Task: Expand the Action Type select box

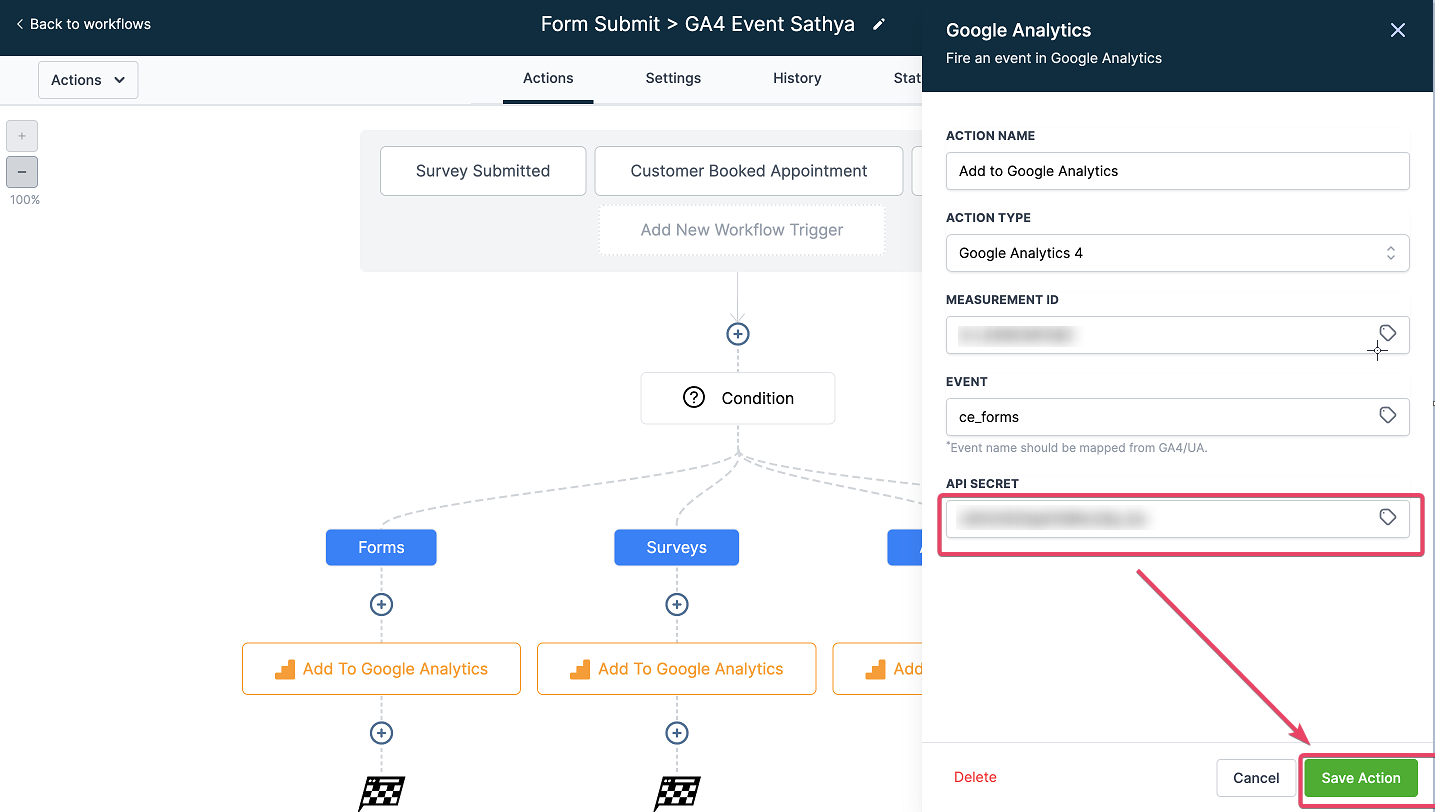Action: [1177, 253]
